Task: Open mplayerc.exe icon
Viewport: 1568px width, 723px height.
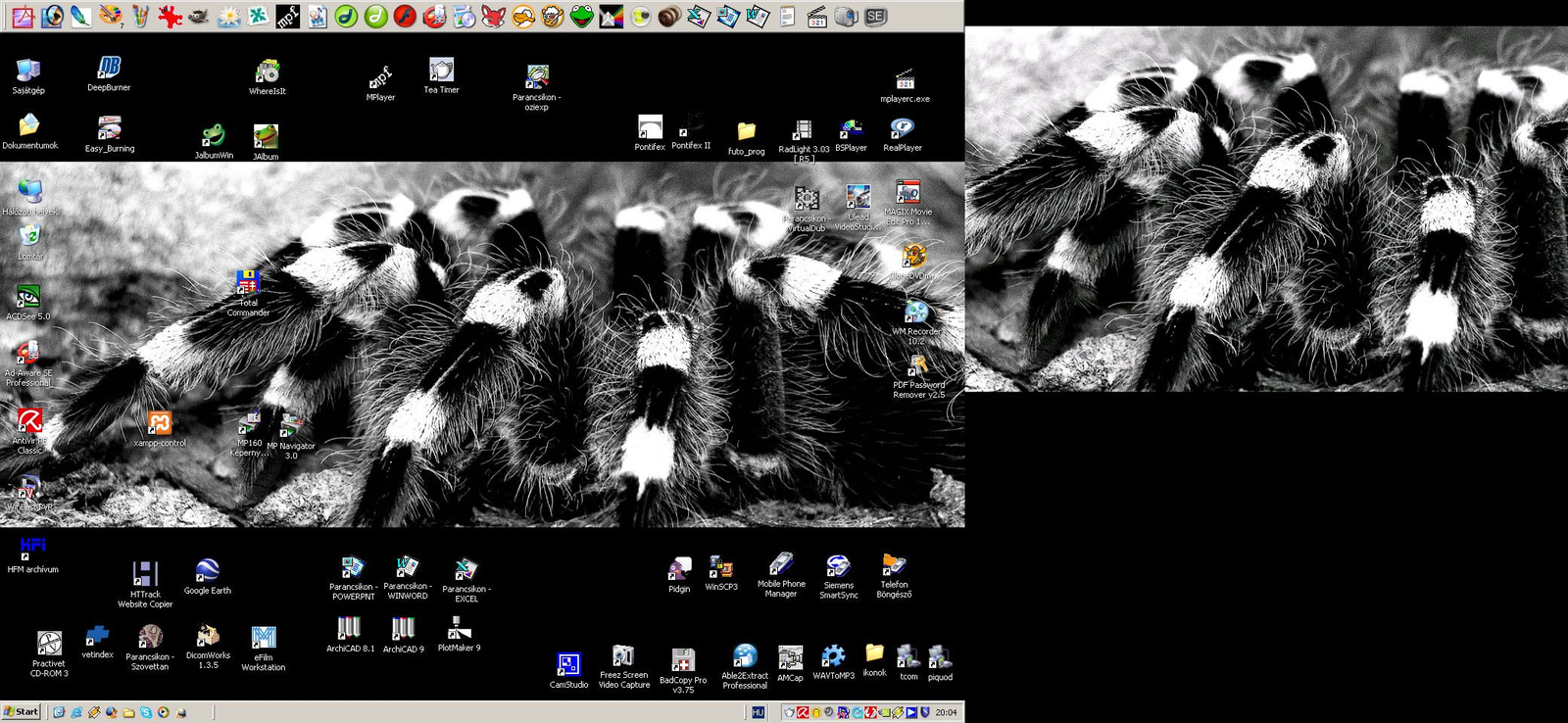Action: coord(905,85)
